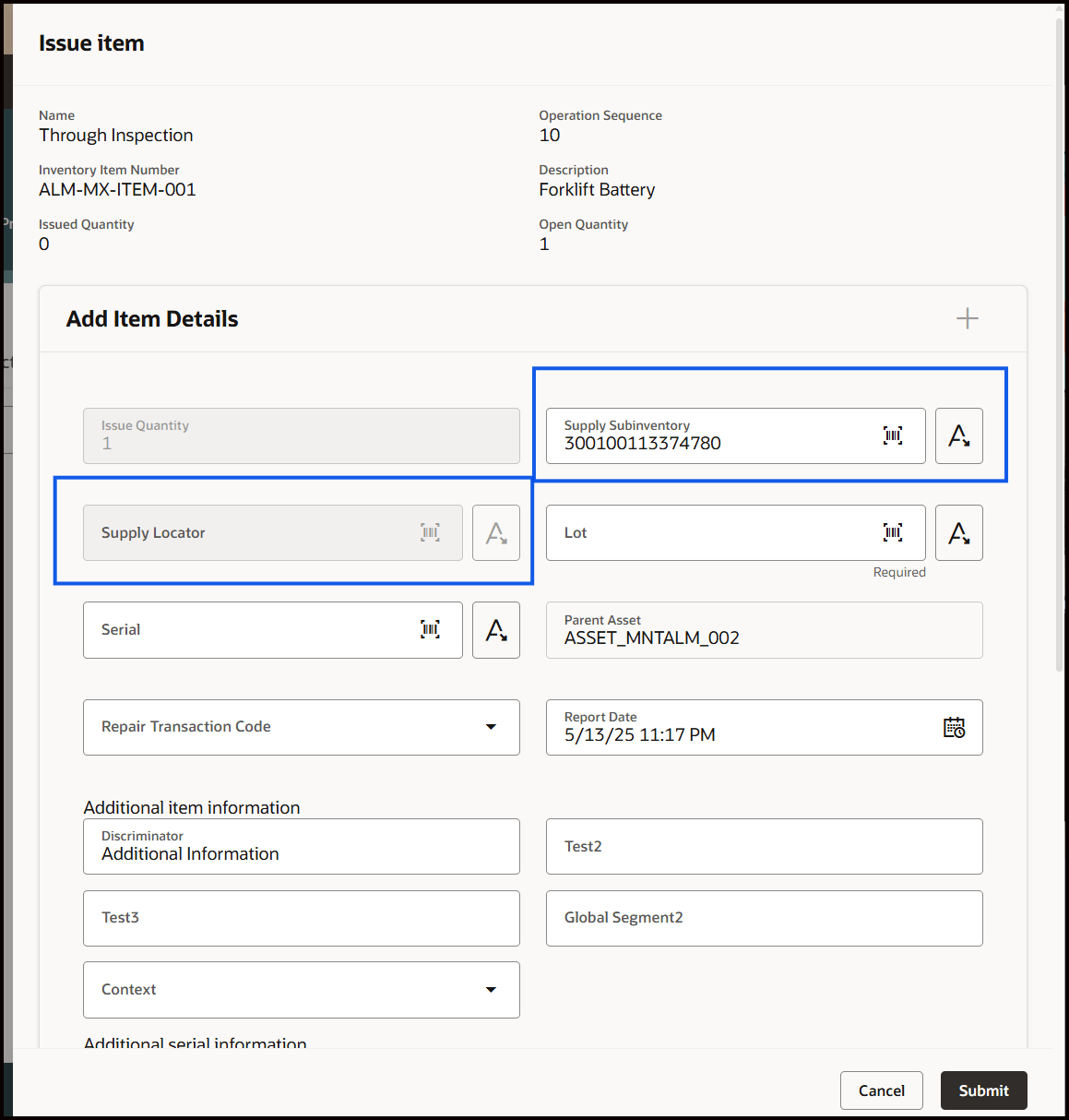Scan barcode for Supply Locator field
1069x1120 pixels.
430,532
